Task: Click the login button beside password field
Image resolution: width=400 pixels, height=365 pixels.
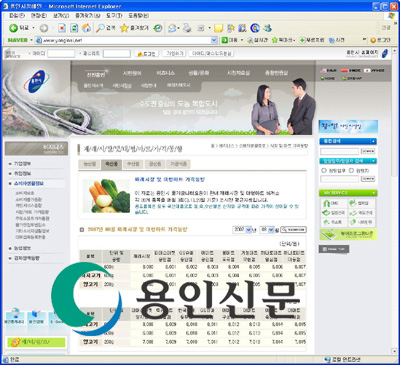Action: pyautogui.click(x=147, y=54)
